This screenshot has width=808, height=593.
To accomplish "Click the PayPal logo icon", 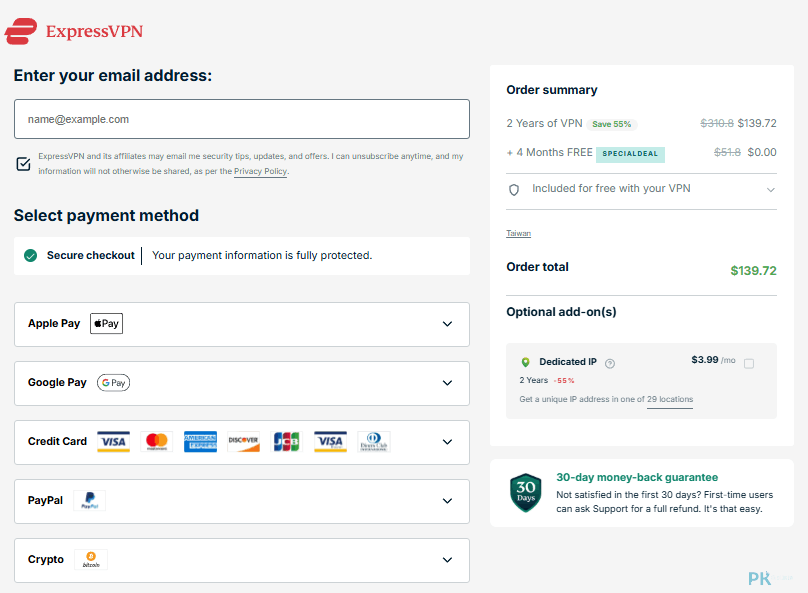I will click(90, 501).
